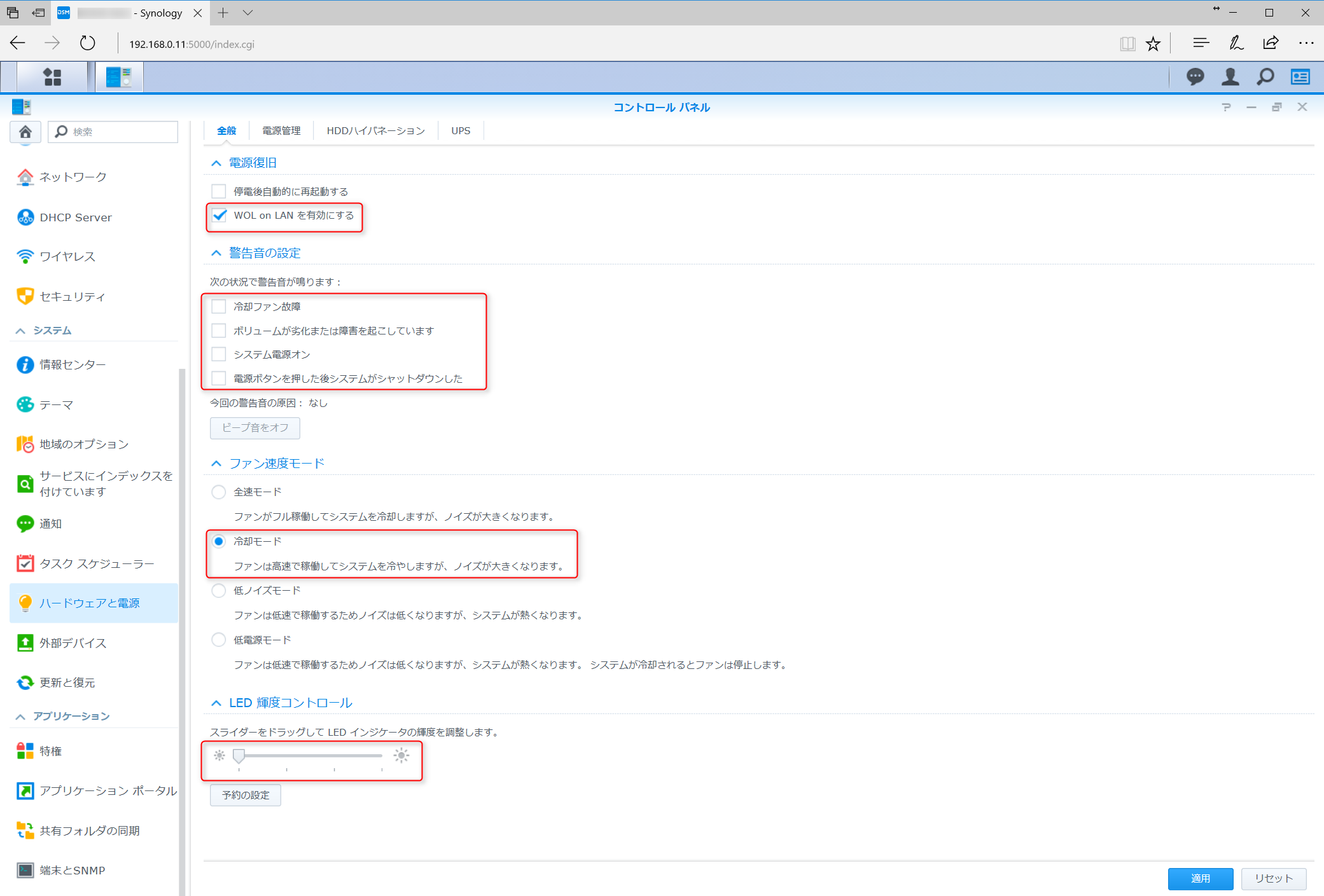Select 低ノイズモード fan speed option
Viewport: 1324px width, 896px height.
pyautogui.click(x=219, y=590)
